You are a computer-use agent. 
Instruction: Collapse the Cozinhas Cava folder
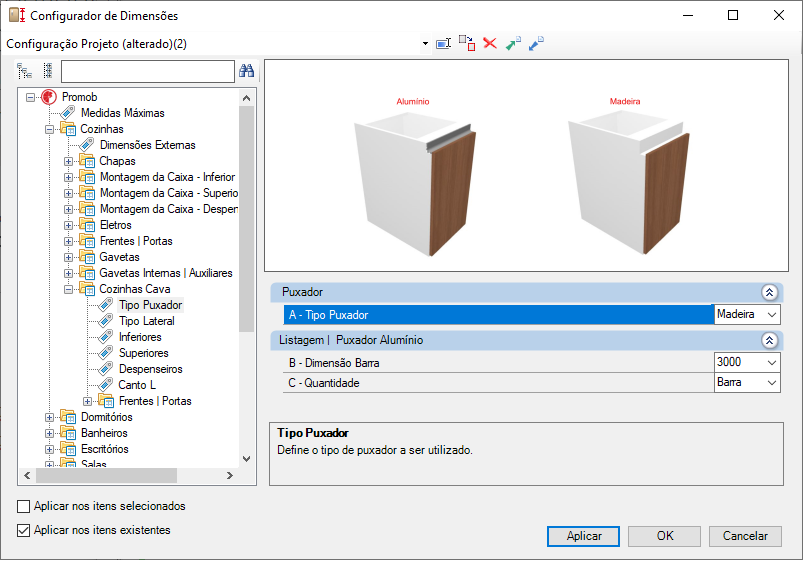(69, 289)
